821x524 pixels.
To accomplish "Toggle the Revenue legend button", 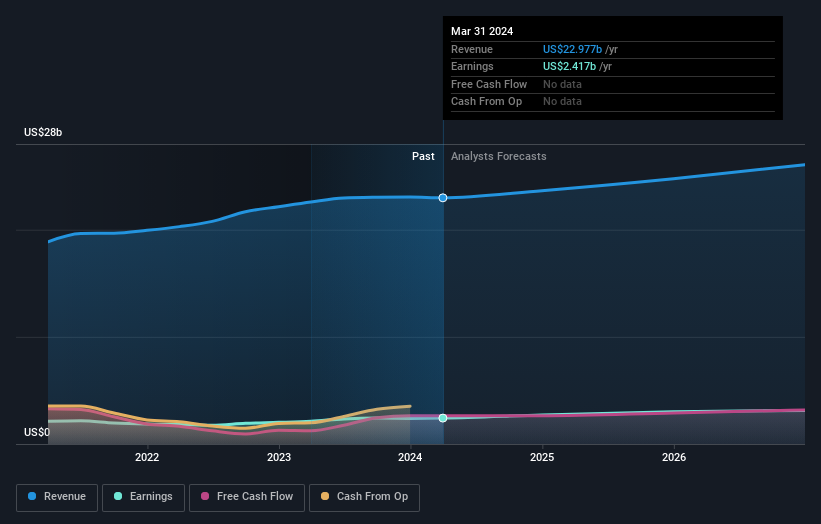I will click(57, 497).
